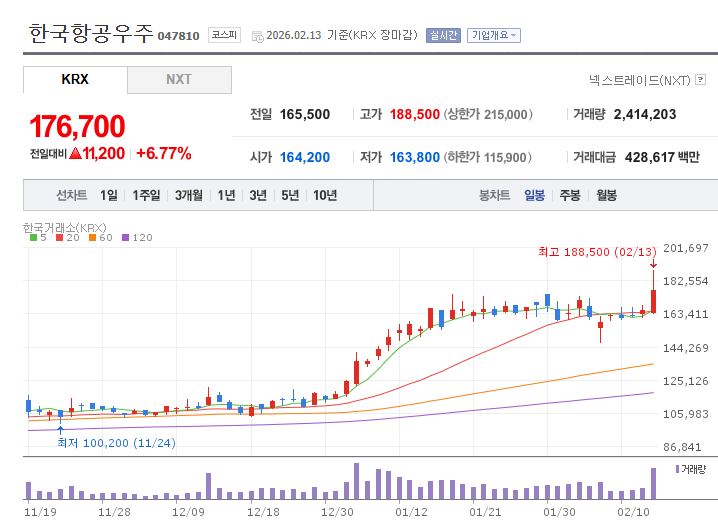Click the tall red candle on 02/13
Image resolution: width=718 pixels, height=529 pixels.
pos(653,301)
